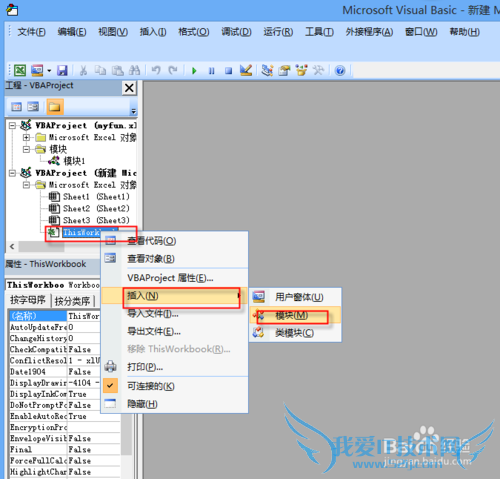Click the Undo arrow icon

[x=156, y=71]
